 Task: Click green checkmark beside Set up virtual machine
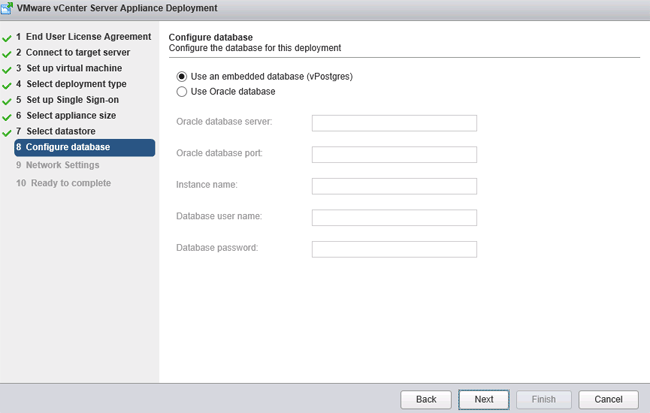click(x=7, y=70)
